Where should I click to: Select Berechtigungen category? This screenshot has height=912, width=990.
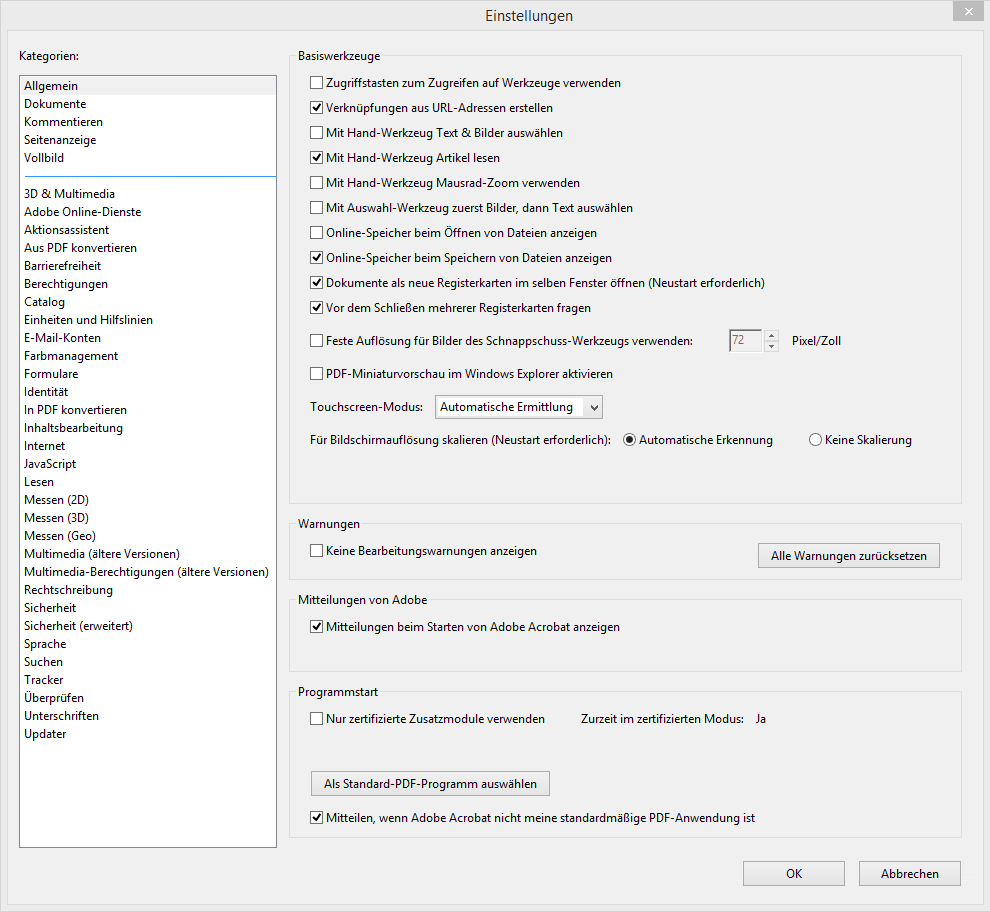coord(148,284)
